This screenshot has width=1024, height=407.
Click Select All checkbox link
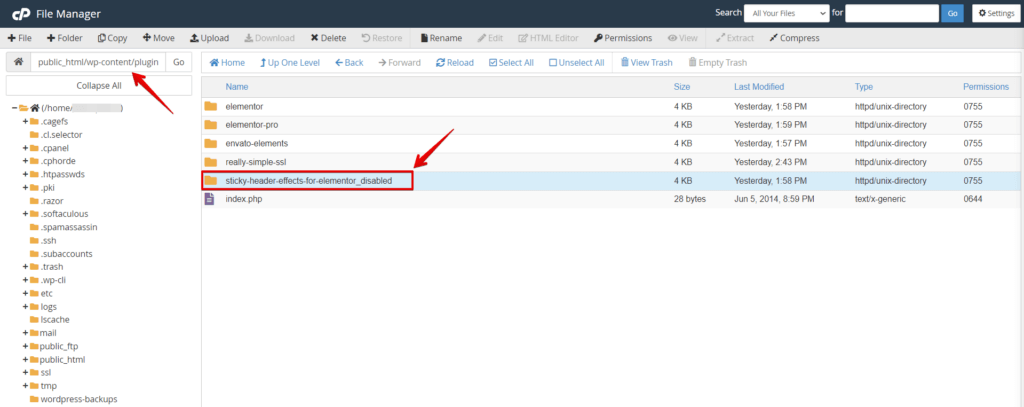pyautogui.click(x=511, y=63)
